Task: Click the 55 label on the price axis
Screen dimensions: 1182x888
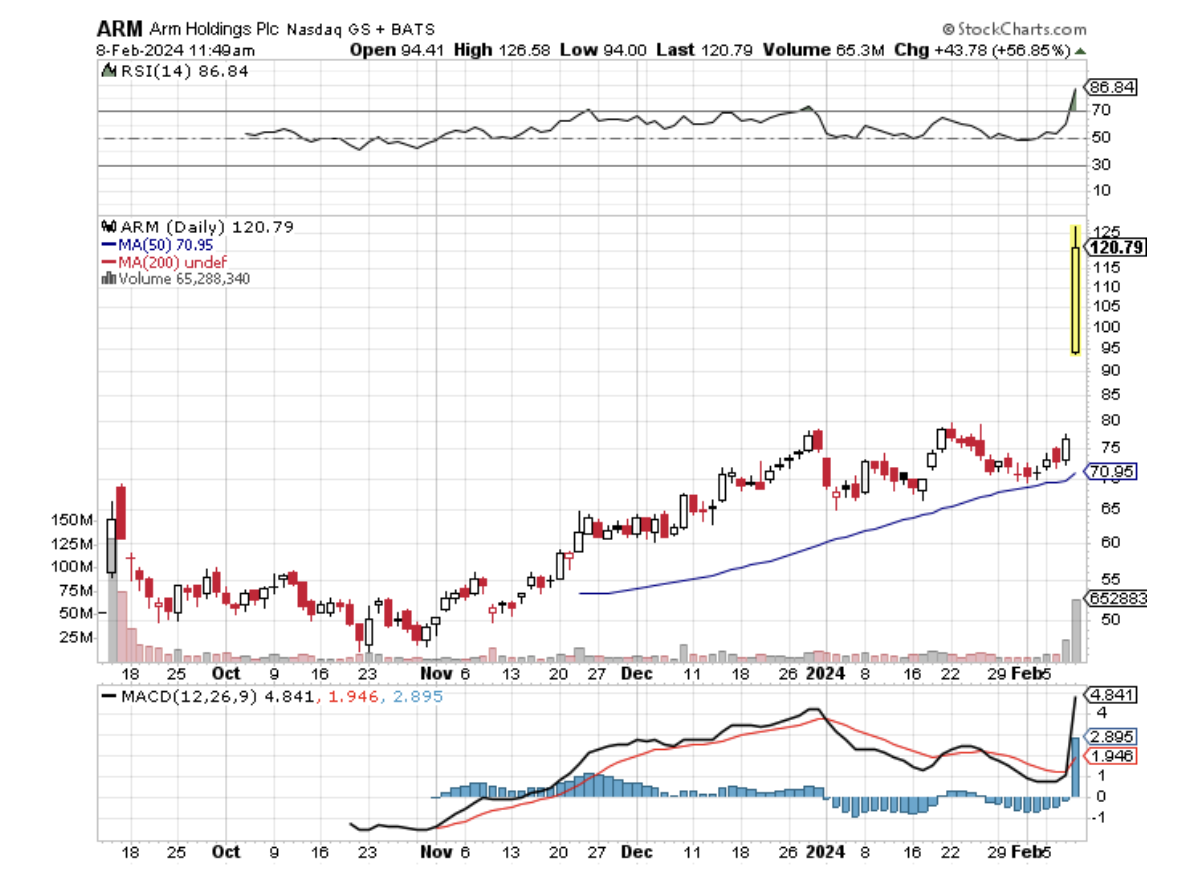Action: 1110,580
